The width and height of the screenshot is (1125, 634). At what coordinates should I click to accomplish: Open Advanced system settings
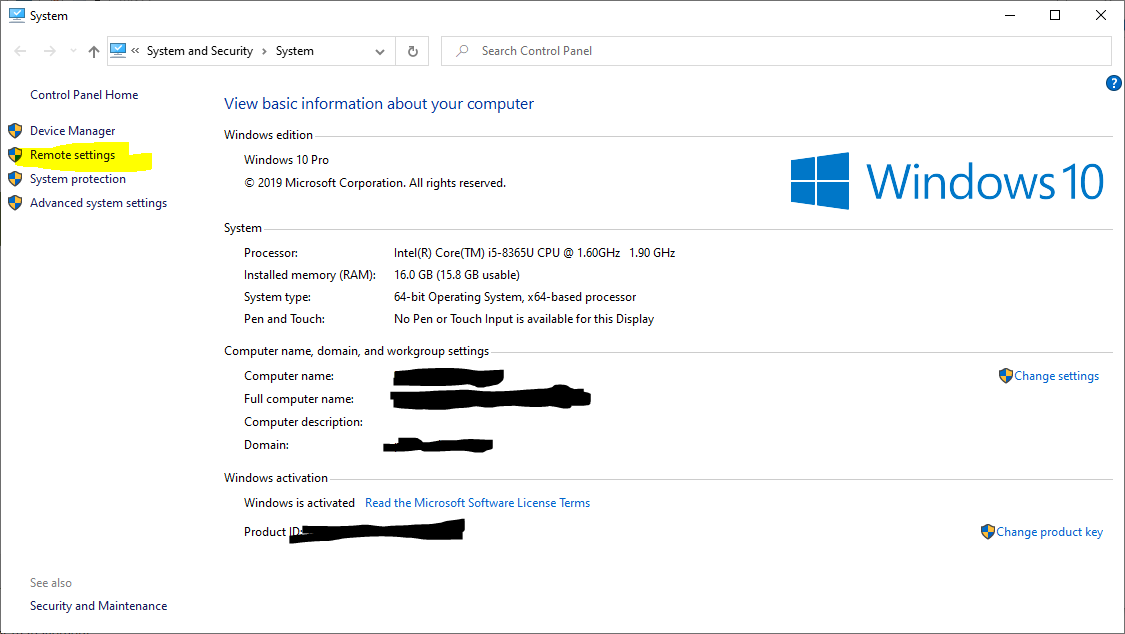98,203
